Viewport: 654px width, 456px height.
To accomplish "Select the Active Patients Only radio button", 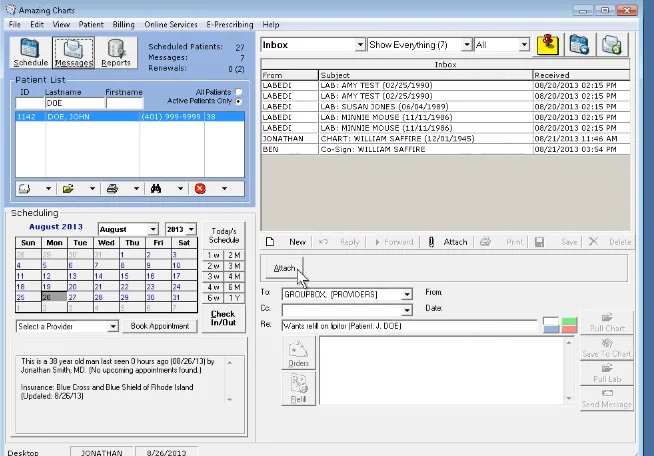I will pyautogui.click(x=239, y=101).
